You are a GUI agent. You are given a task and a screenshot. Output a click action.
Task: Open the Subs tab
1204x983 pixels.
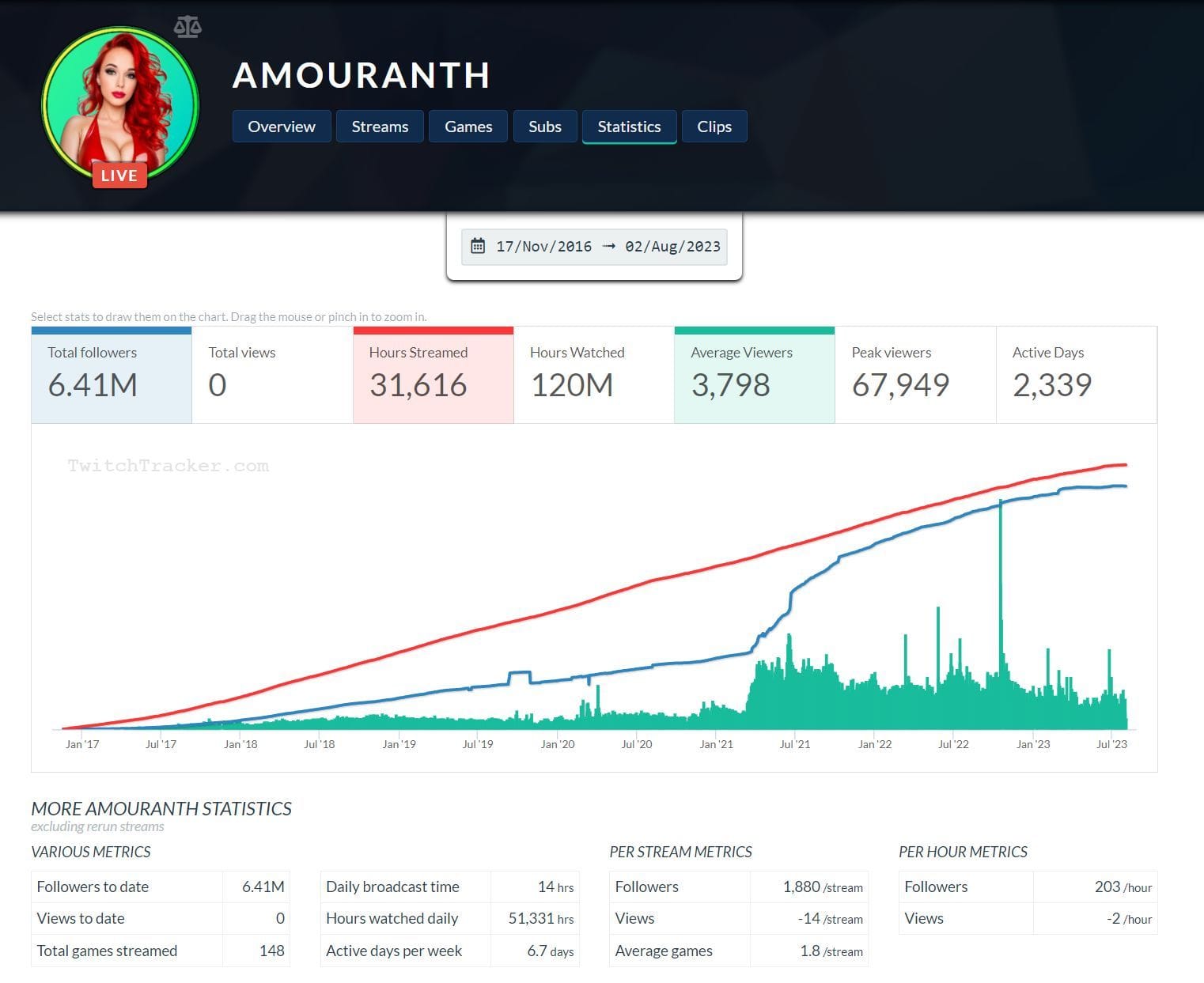point(544,126)
